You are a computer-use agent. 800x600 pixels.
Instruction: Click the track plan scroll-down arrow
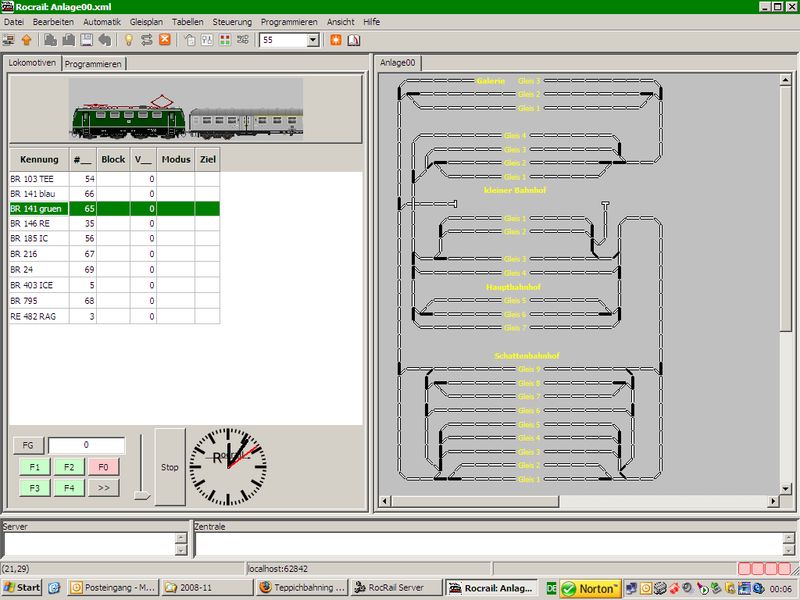pyautogui.click(x=786, y=488)
